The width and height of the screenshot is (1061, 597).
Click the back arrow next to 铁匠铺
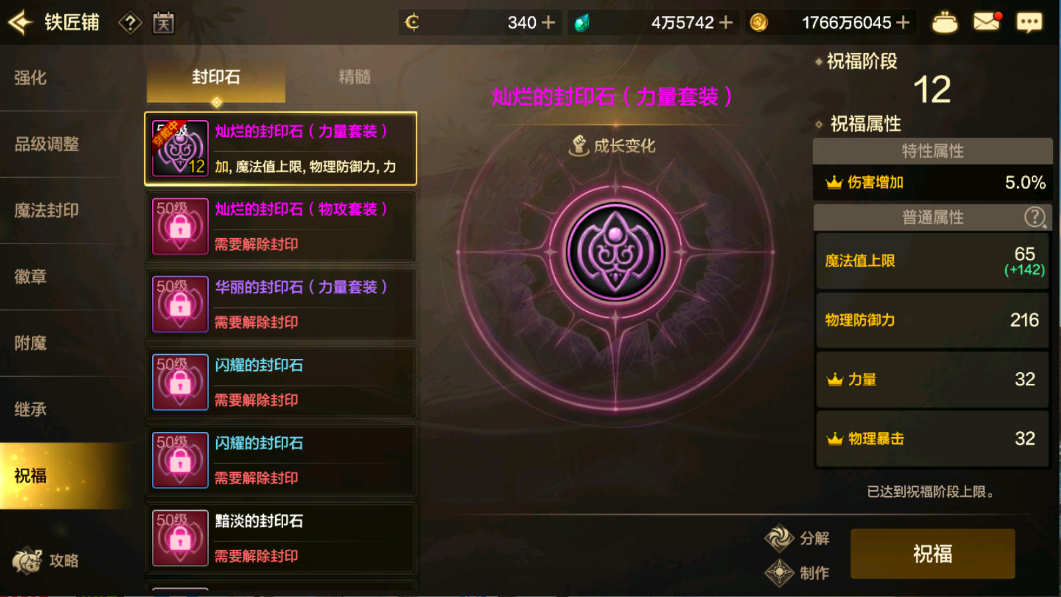click(20, 22)
